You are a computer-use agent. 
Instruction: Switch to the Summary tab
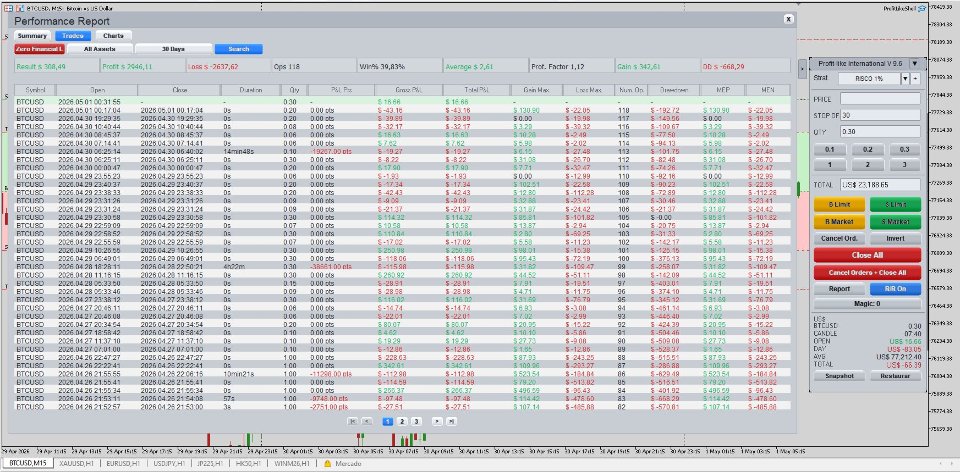click(32, 36)
